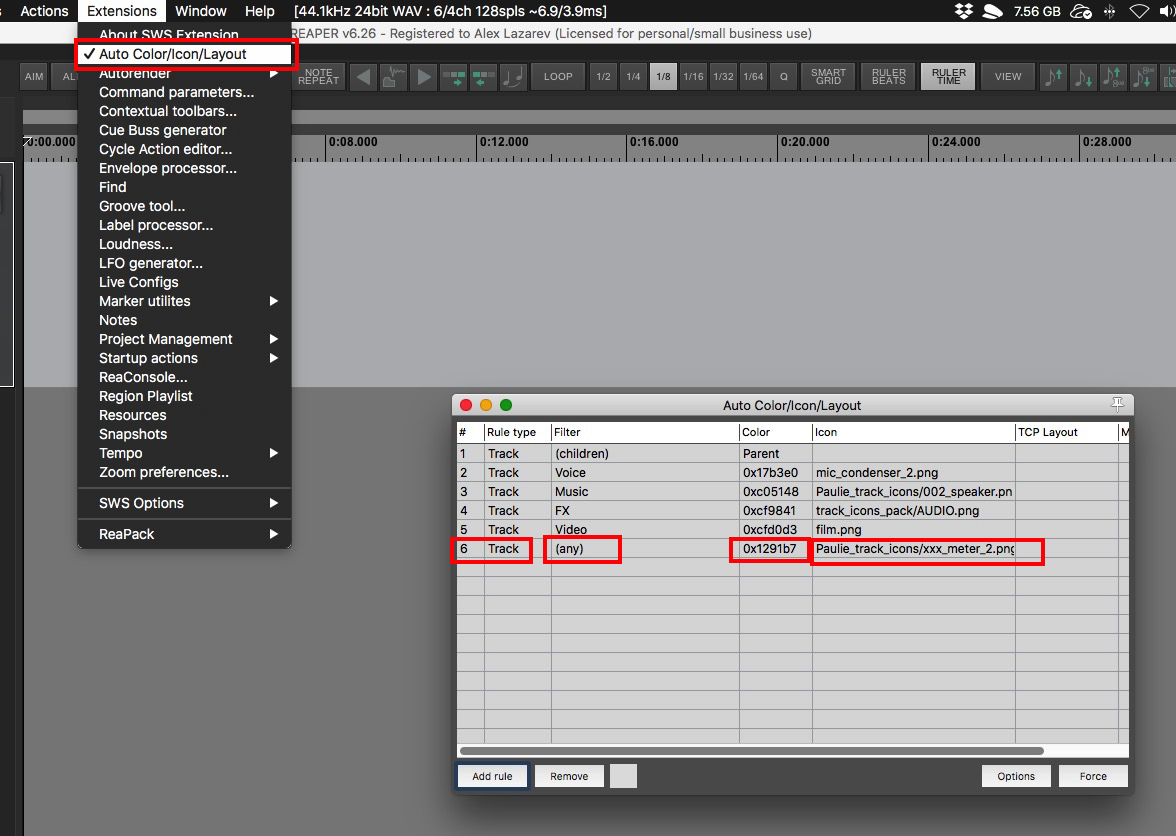Open Envelope processor... menu item
Viewport: 1176px width, 836px height.
tap(184, 168)
